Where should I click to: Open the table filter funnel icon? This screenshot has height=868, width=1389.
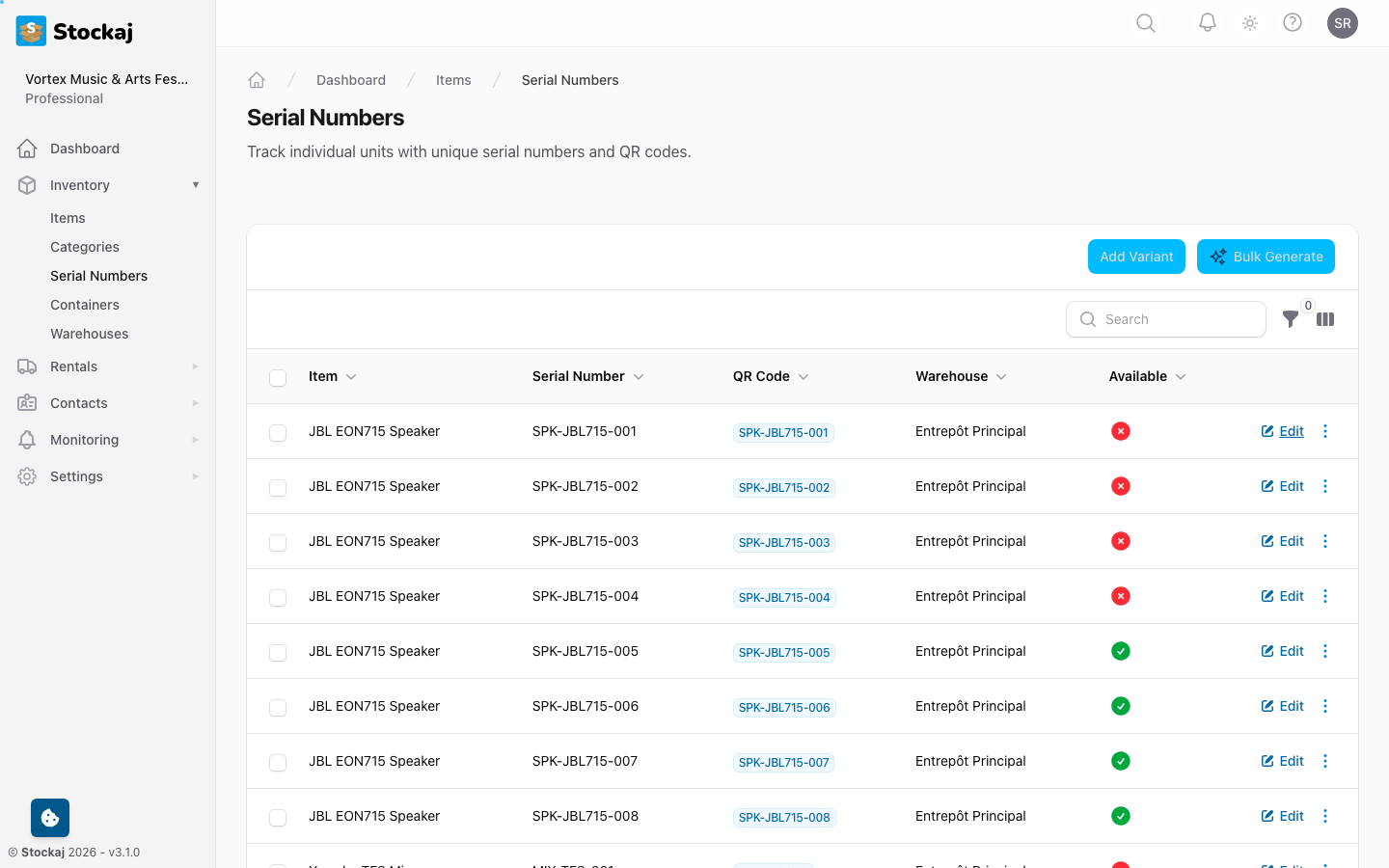point(1290,319)
